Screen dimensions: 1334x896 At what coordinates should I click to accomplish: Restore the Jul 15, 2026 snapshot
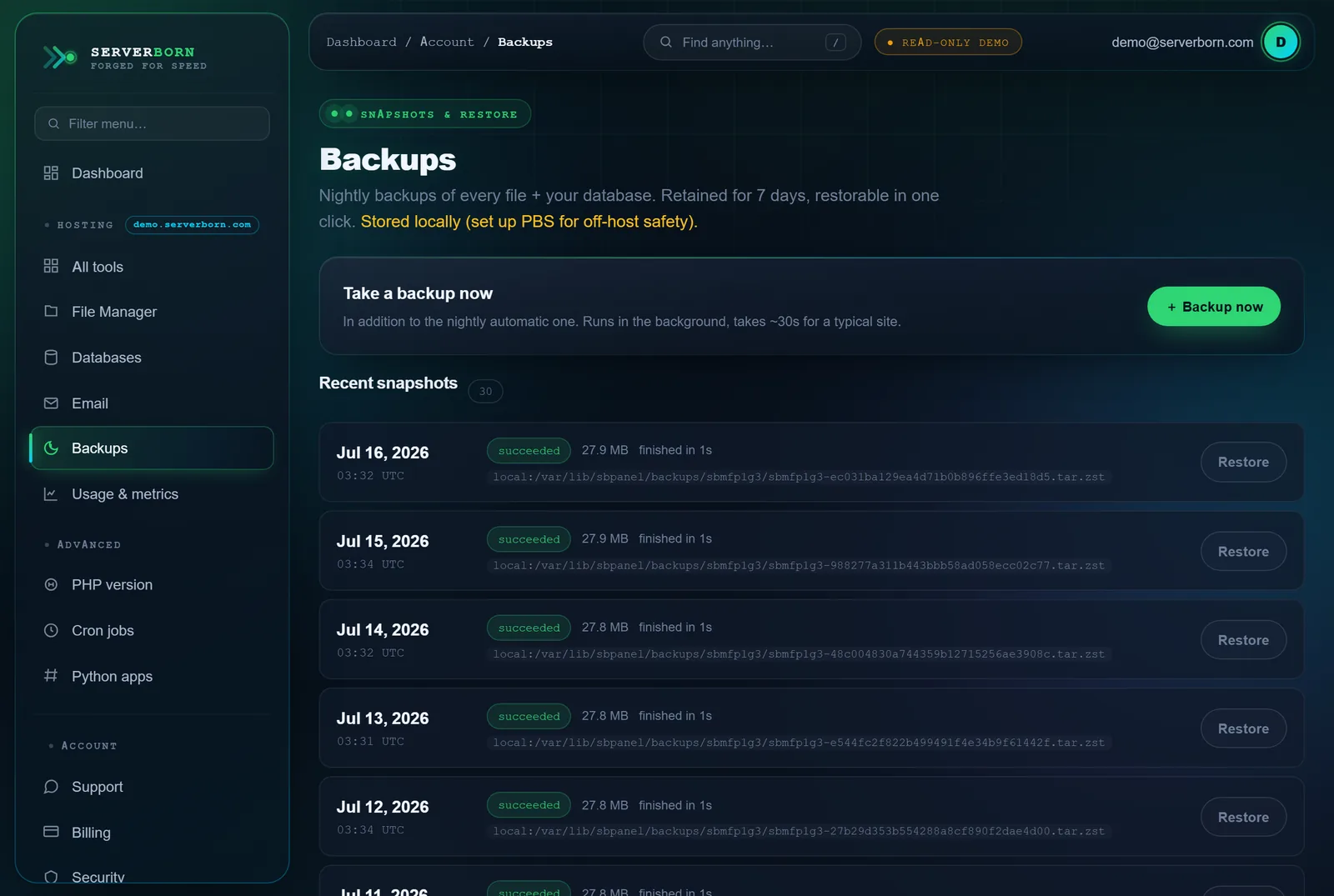[1243, 551]
